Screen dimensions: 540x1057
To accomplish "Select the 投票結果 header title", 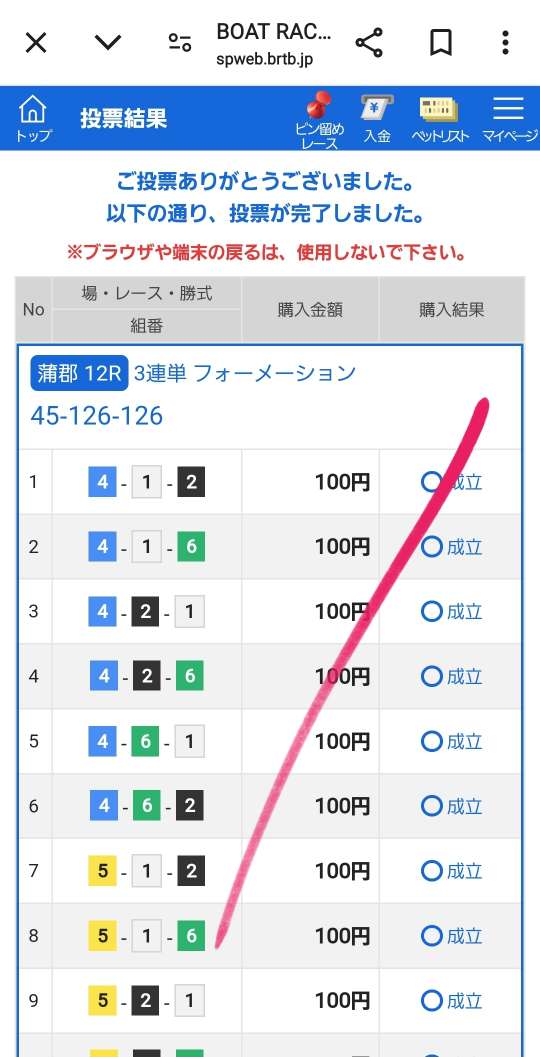I will point(123,119).
